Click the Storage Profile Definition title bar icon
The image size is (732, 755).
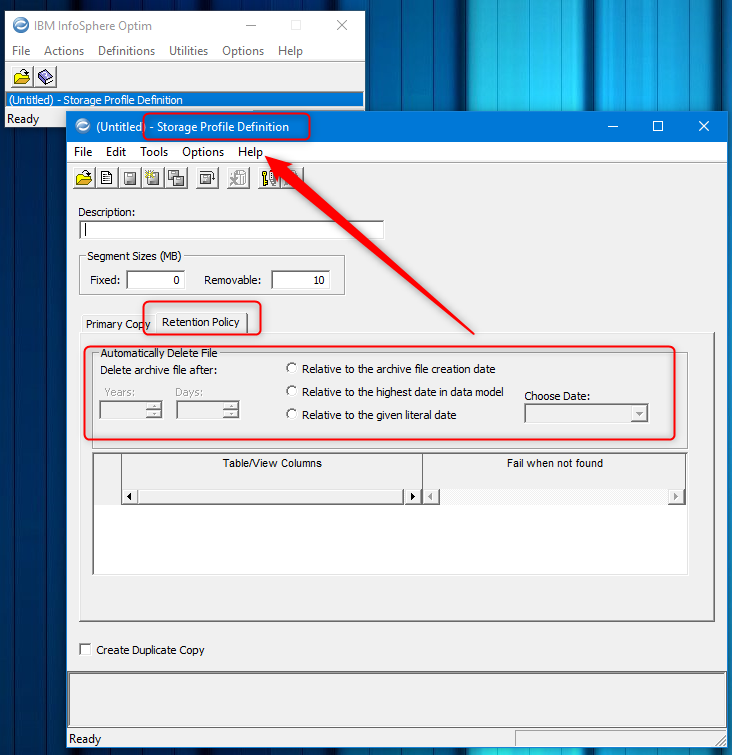click(x=83, y=126)
